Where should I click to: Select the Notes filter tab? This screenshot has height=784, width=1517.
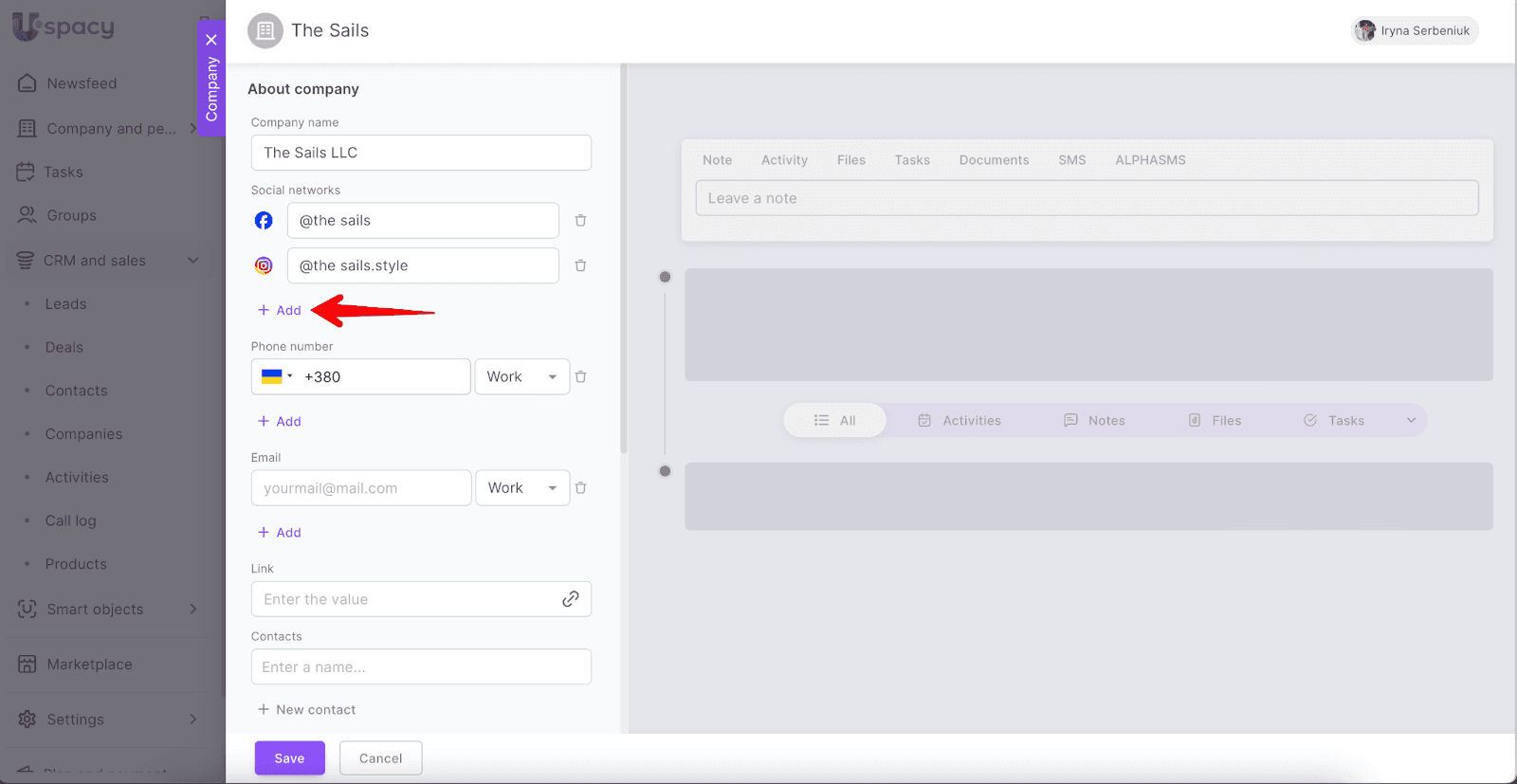(1094, 421)
